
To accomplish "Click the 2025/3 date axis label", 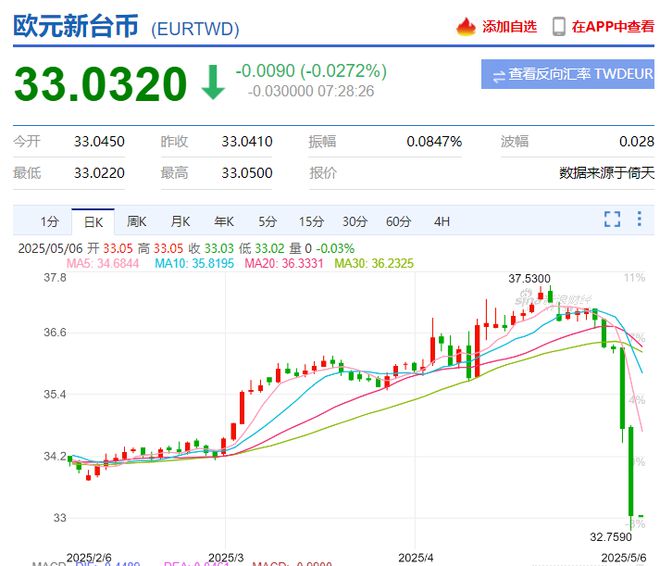I will click(226, 558).
